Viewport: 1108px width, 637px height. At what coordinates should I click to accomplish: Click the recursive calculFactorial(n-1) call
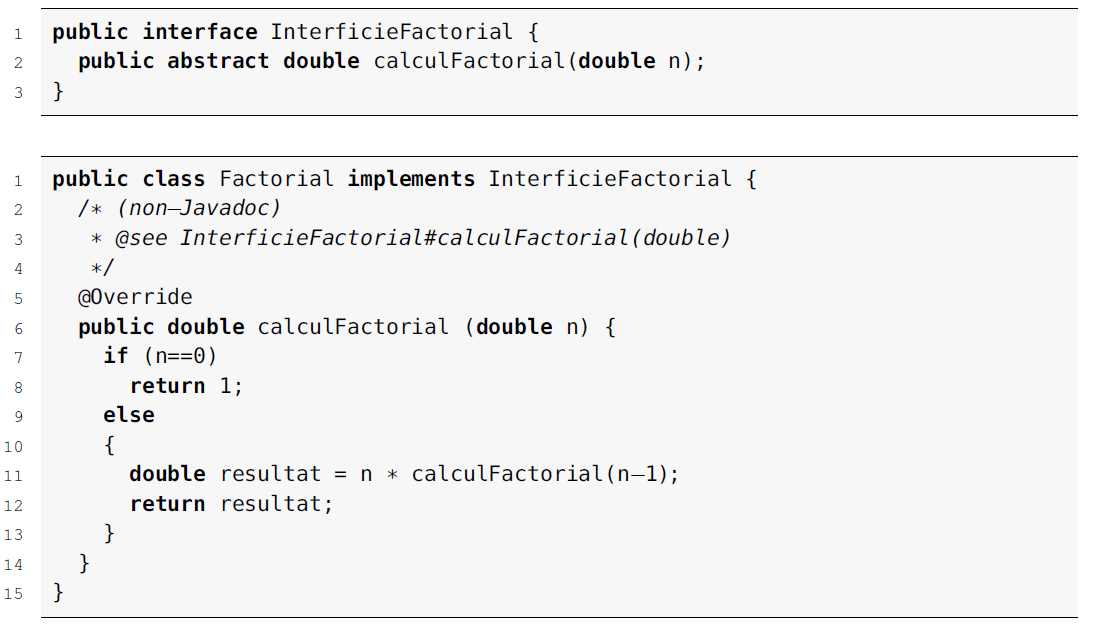544,474
